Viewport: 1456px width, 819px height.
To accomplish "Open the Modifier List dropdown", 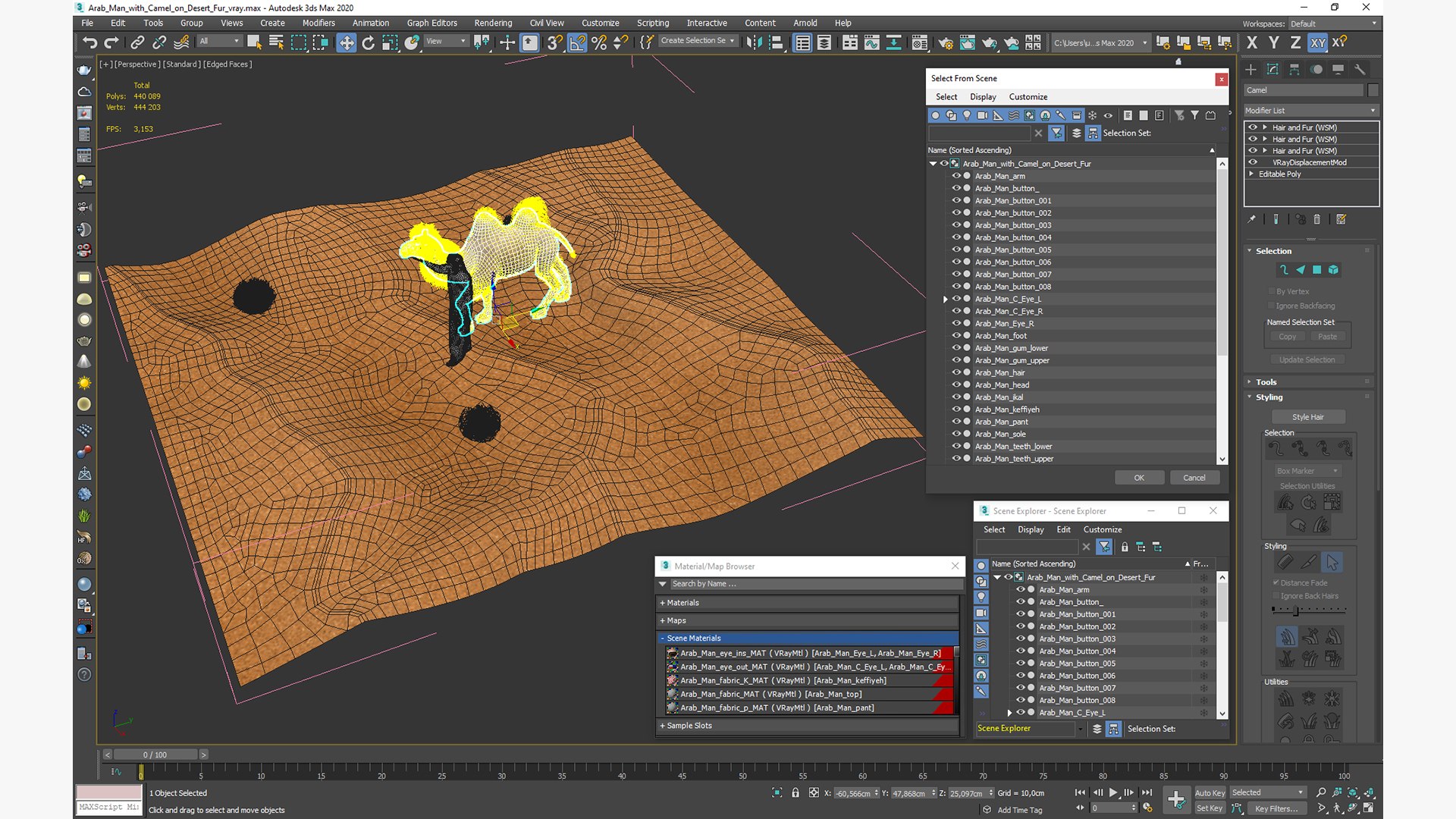I will pyautogui.click(x=1310, y=111).
